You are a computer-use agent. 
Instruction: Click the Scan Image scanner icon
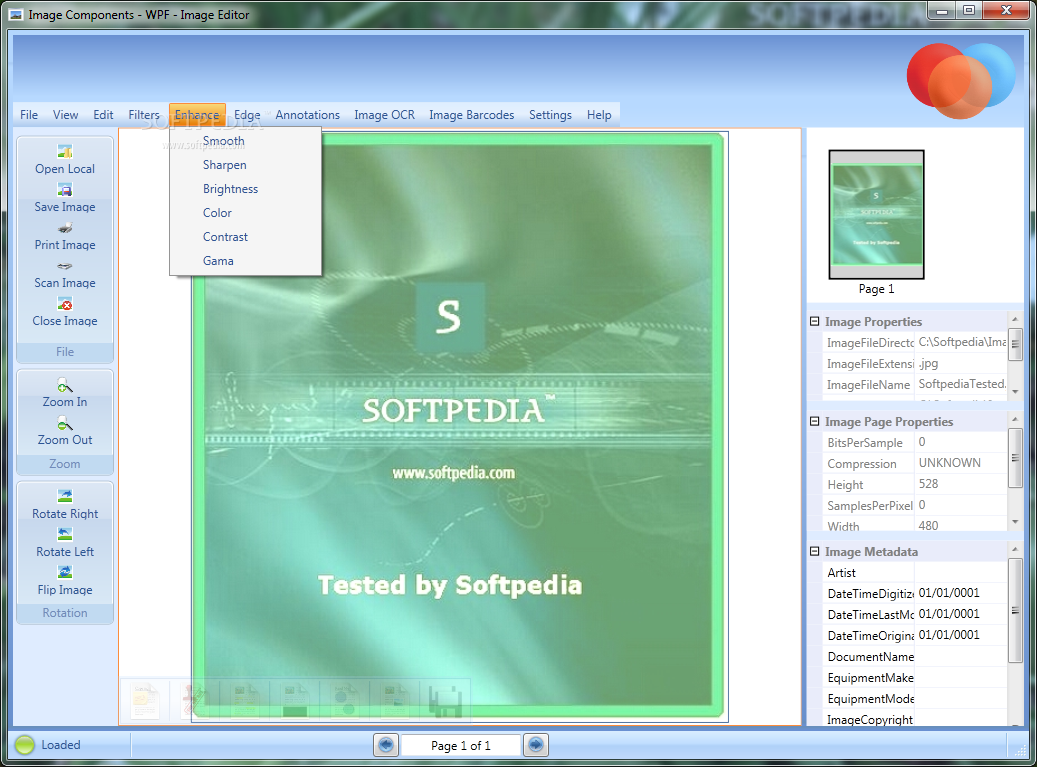pyautogui.click(x=65, y=266)
